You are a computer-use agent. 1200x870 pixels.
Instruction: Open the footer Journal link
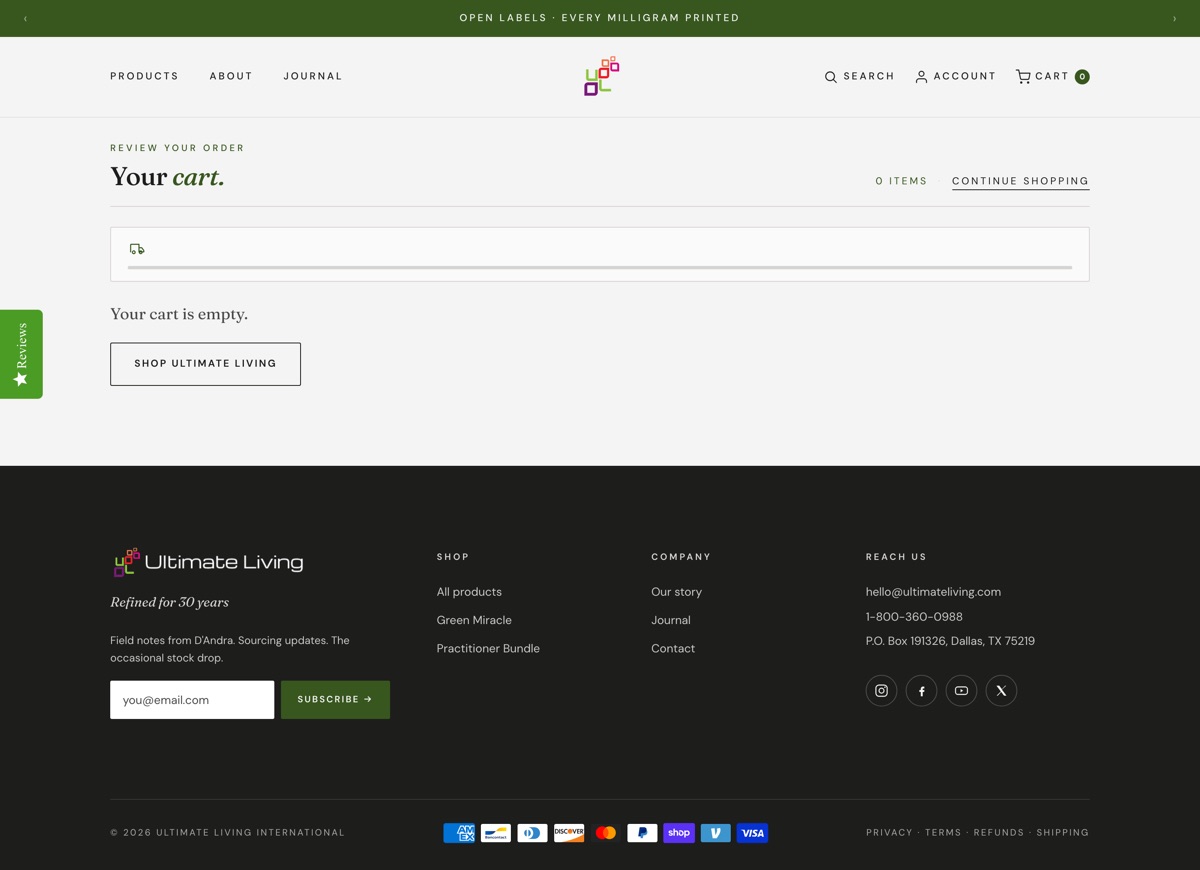671,620
